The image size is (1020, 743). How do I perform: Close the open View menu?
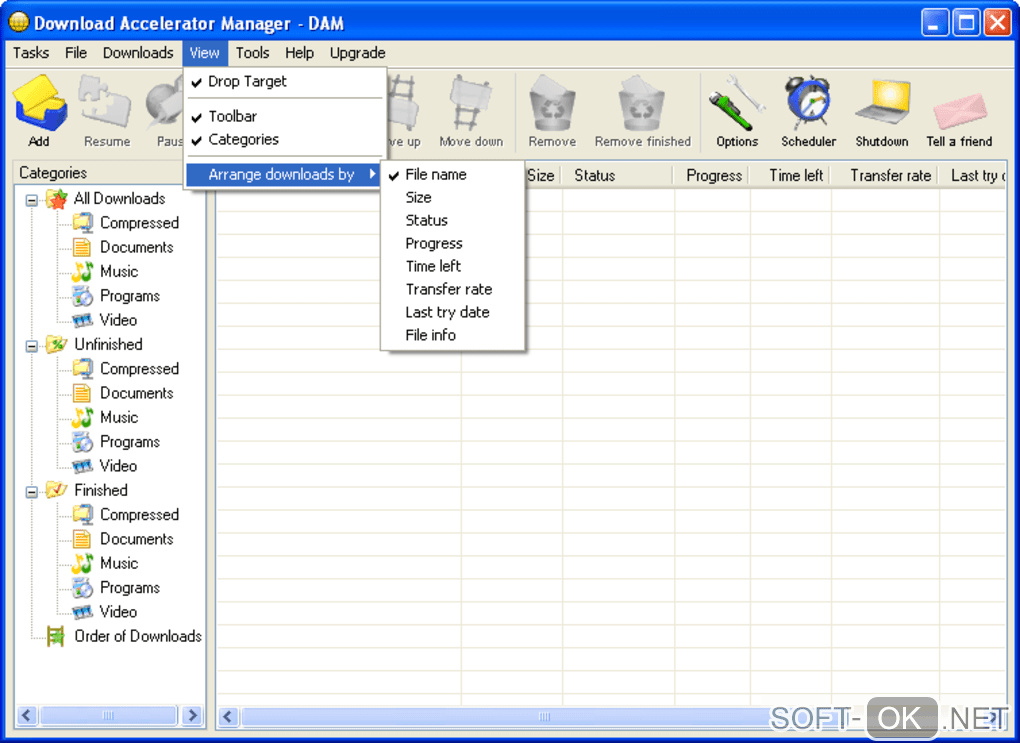coord(205,53)
